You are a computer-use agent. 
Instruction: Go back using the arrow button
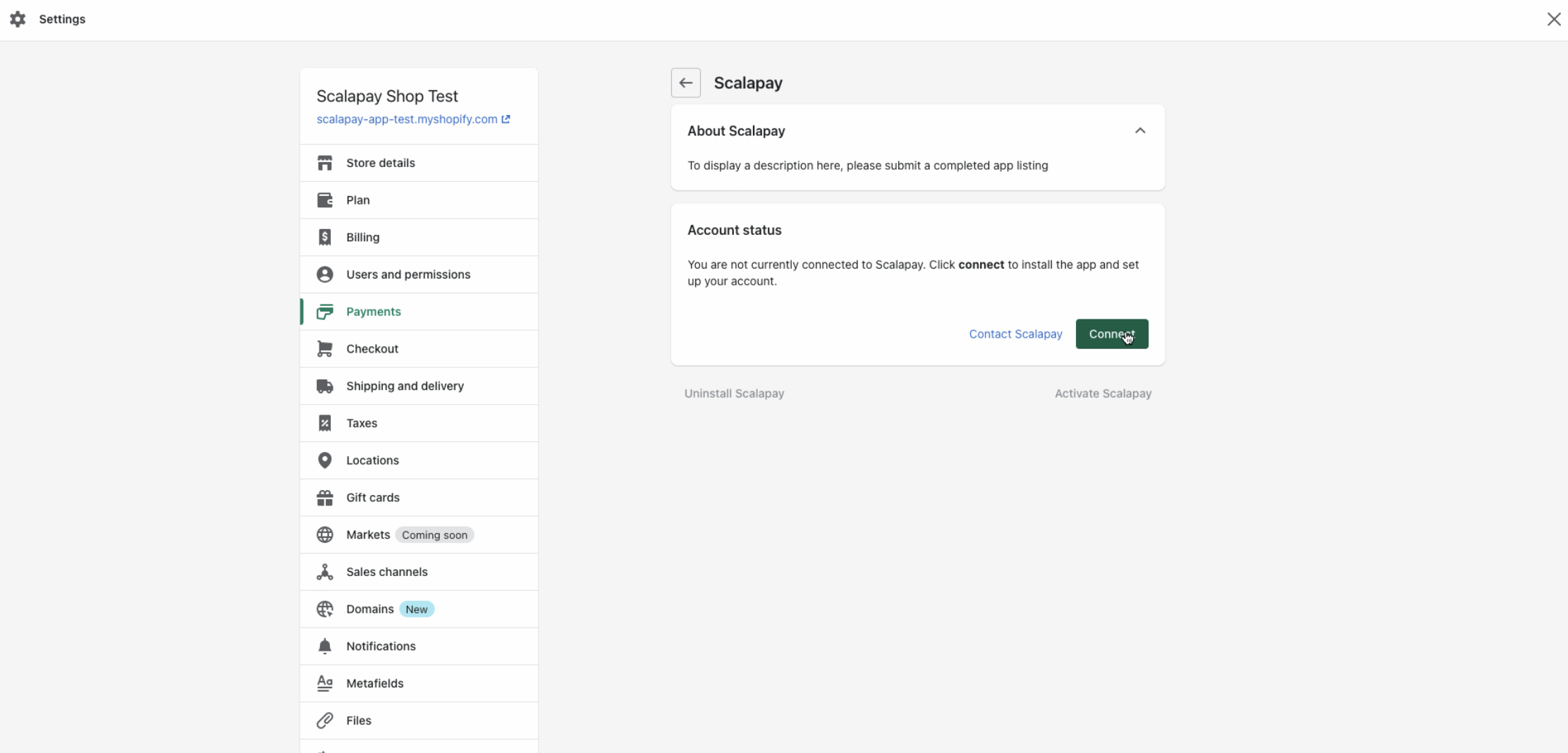click(685, 83)
